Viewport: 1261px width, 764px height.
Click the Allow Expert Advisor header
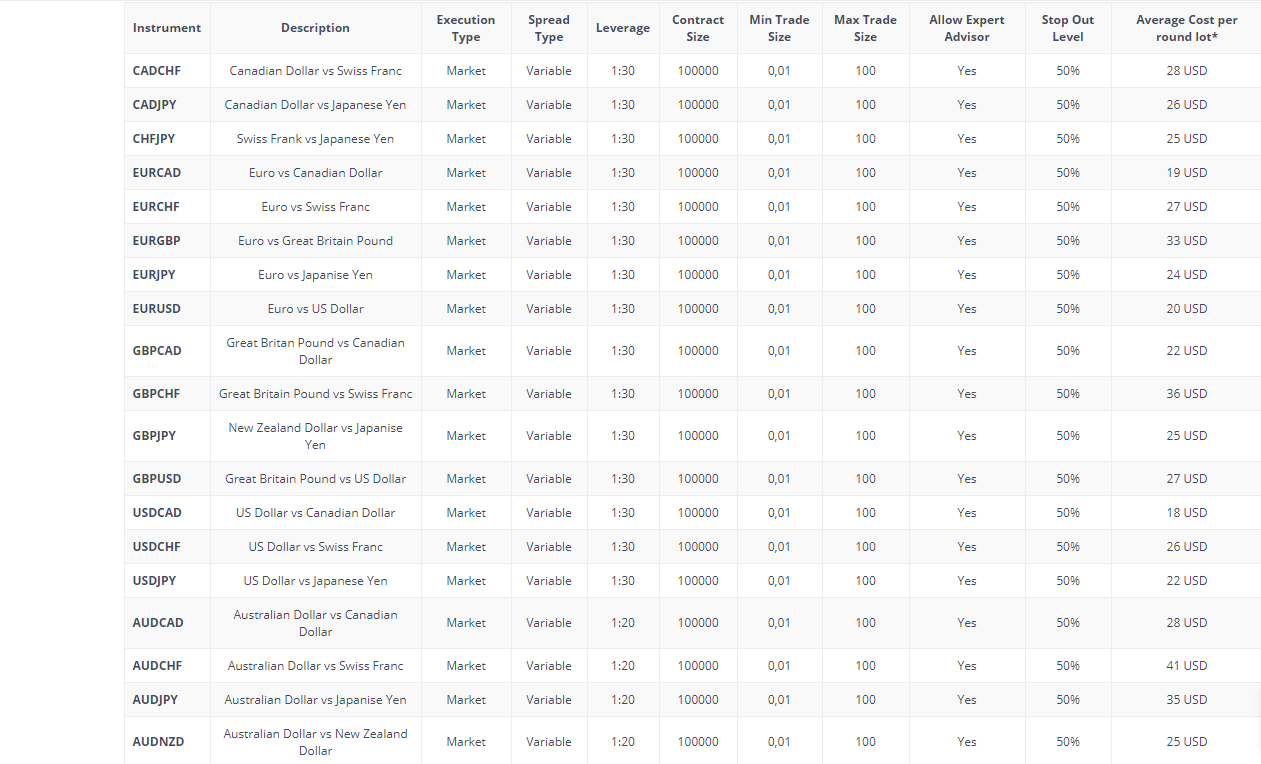[967, 28]
